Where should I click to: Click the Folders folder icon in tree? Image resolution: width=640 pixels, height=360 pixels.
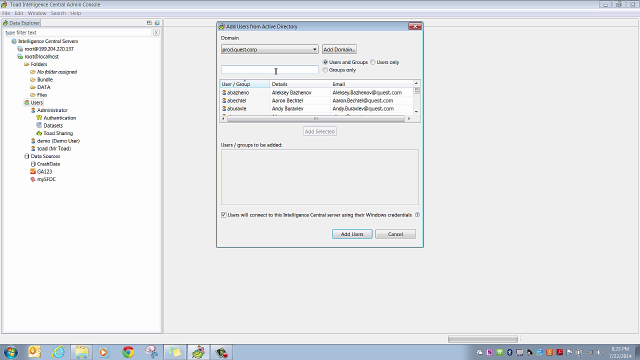coord(27,64)
